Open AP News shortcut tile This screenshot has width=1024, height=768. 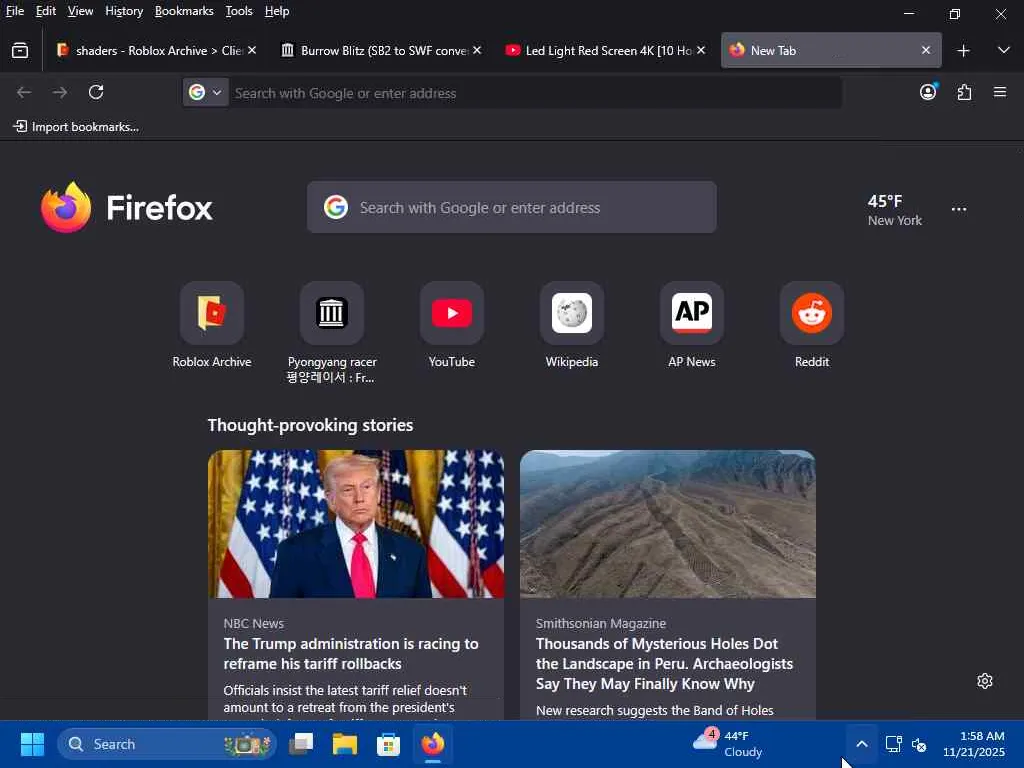692,313
